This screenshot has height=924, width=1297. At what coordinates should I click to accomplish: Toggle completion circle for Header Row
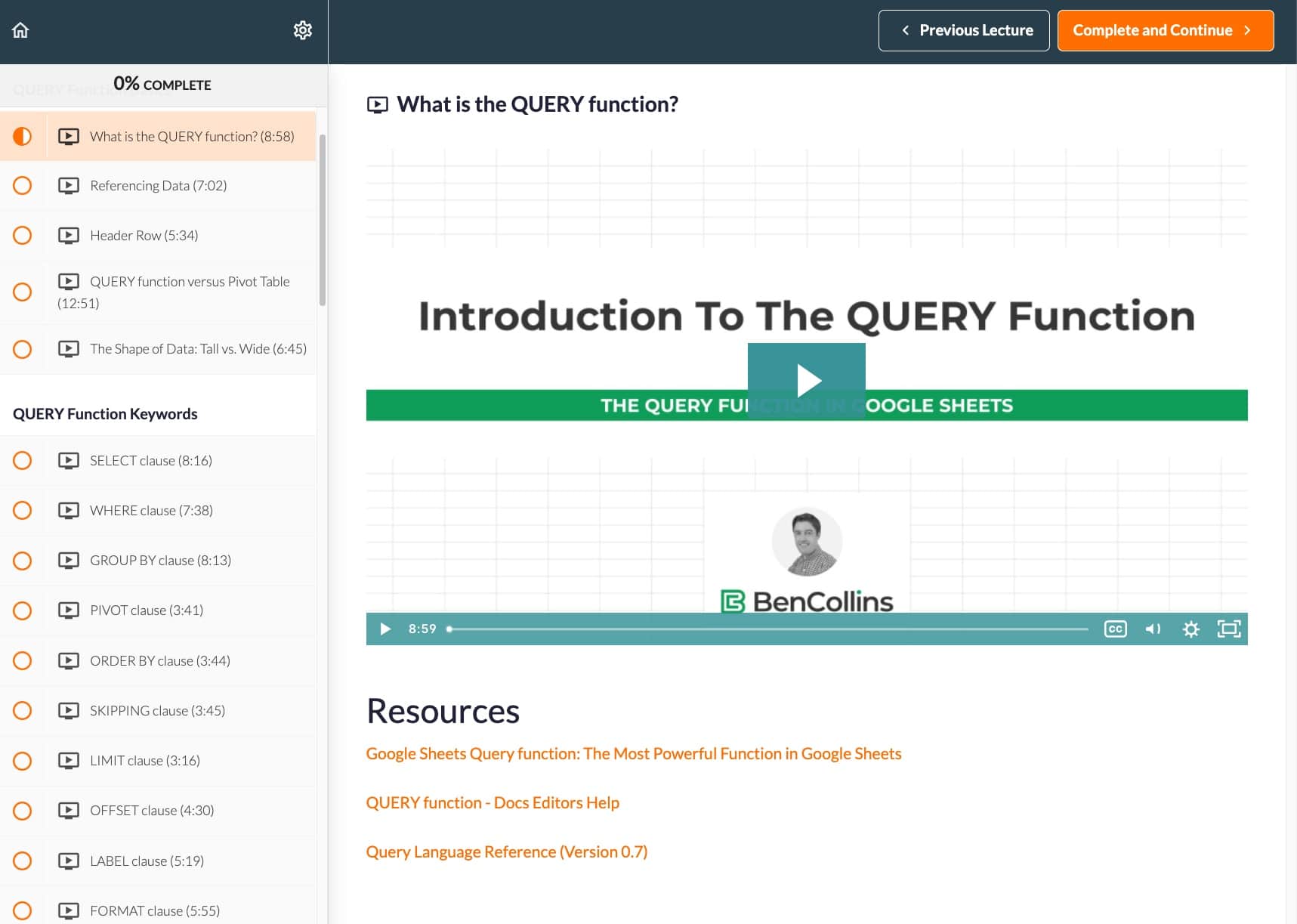[23, 236]
